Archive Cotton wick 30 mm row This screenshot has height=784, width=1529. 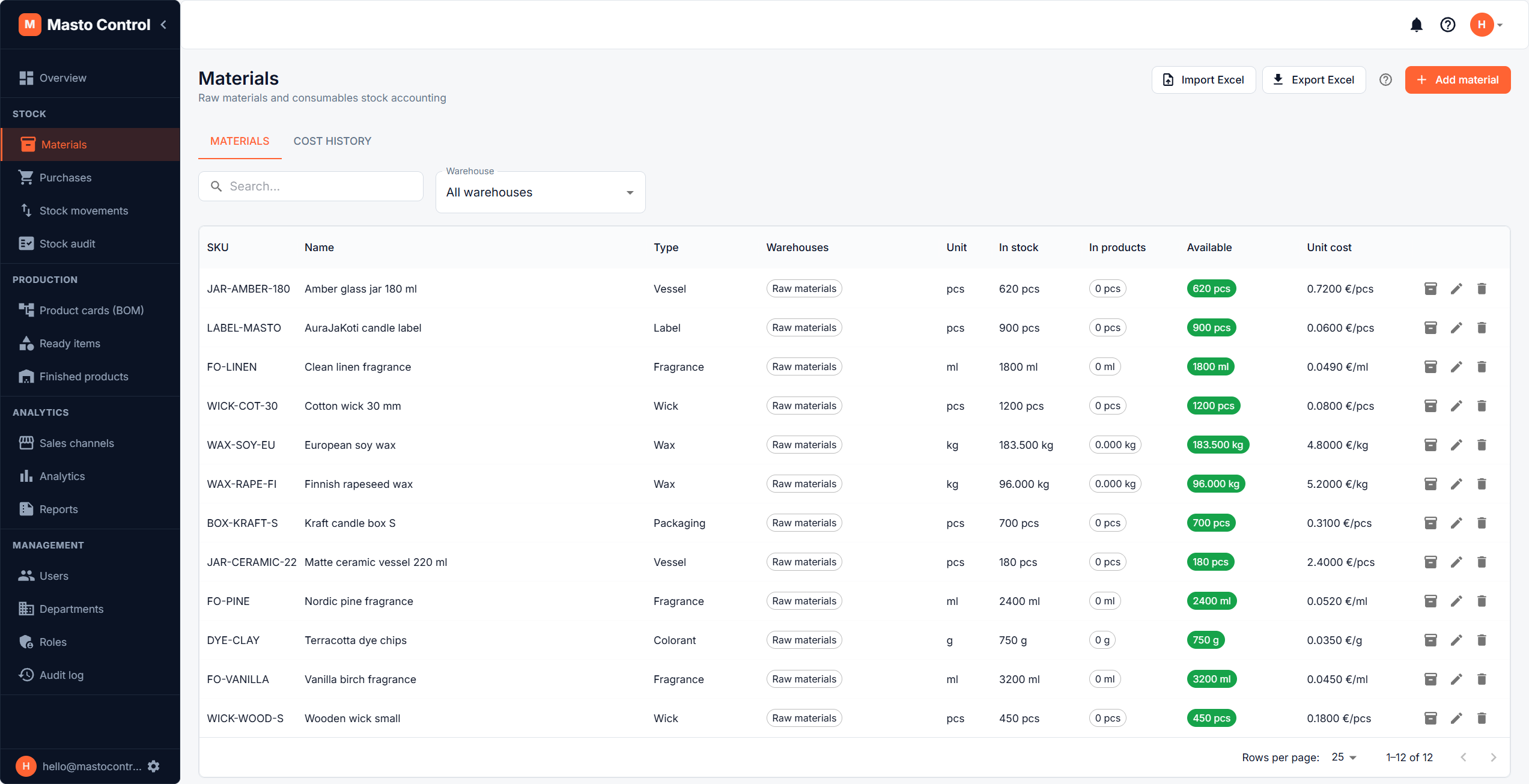click(1430, 406)
